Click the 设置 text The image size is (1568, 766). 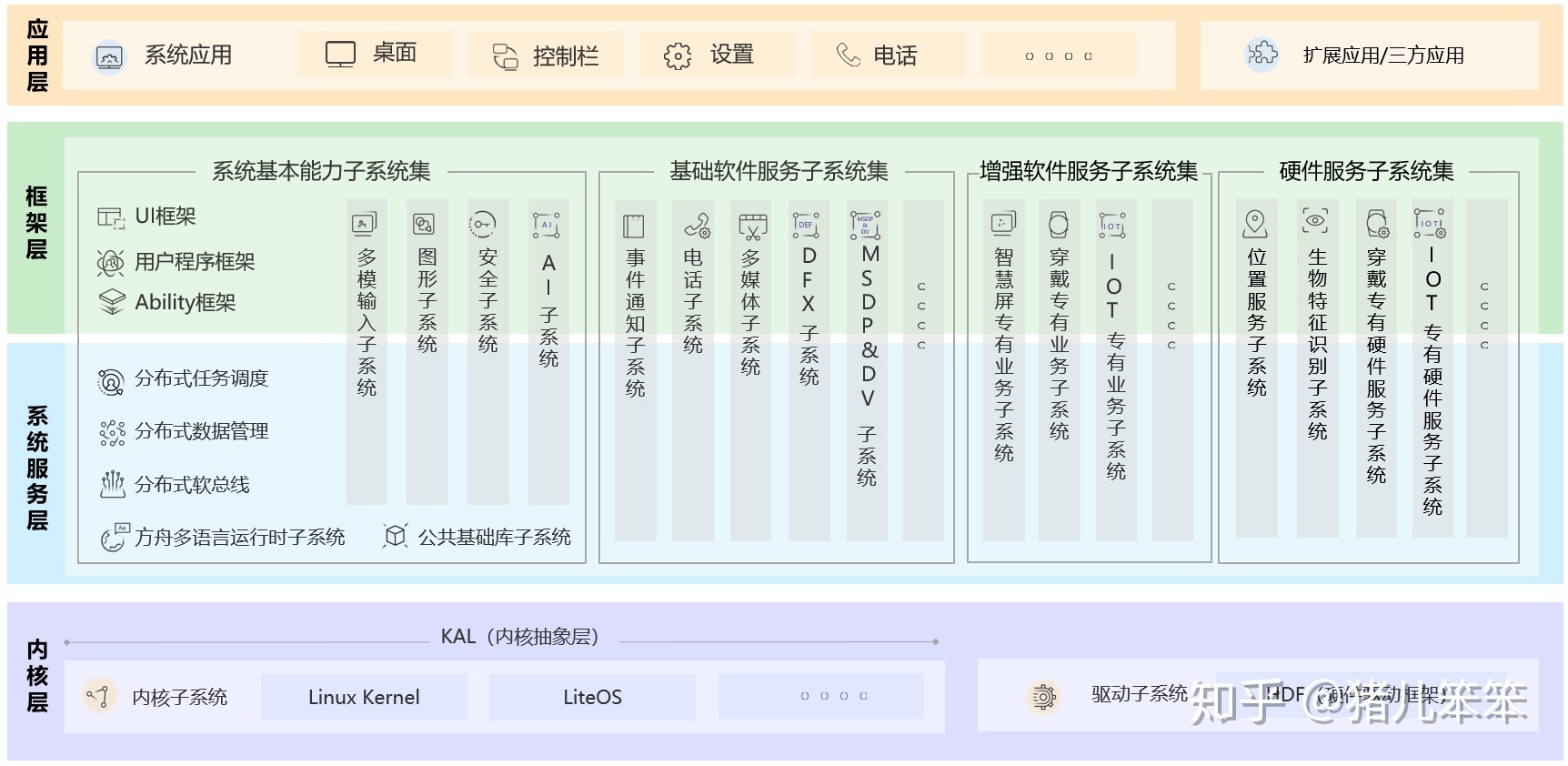(x=732, y=55)
